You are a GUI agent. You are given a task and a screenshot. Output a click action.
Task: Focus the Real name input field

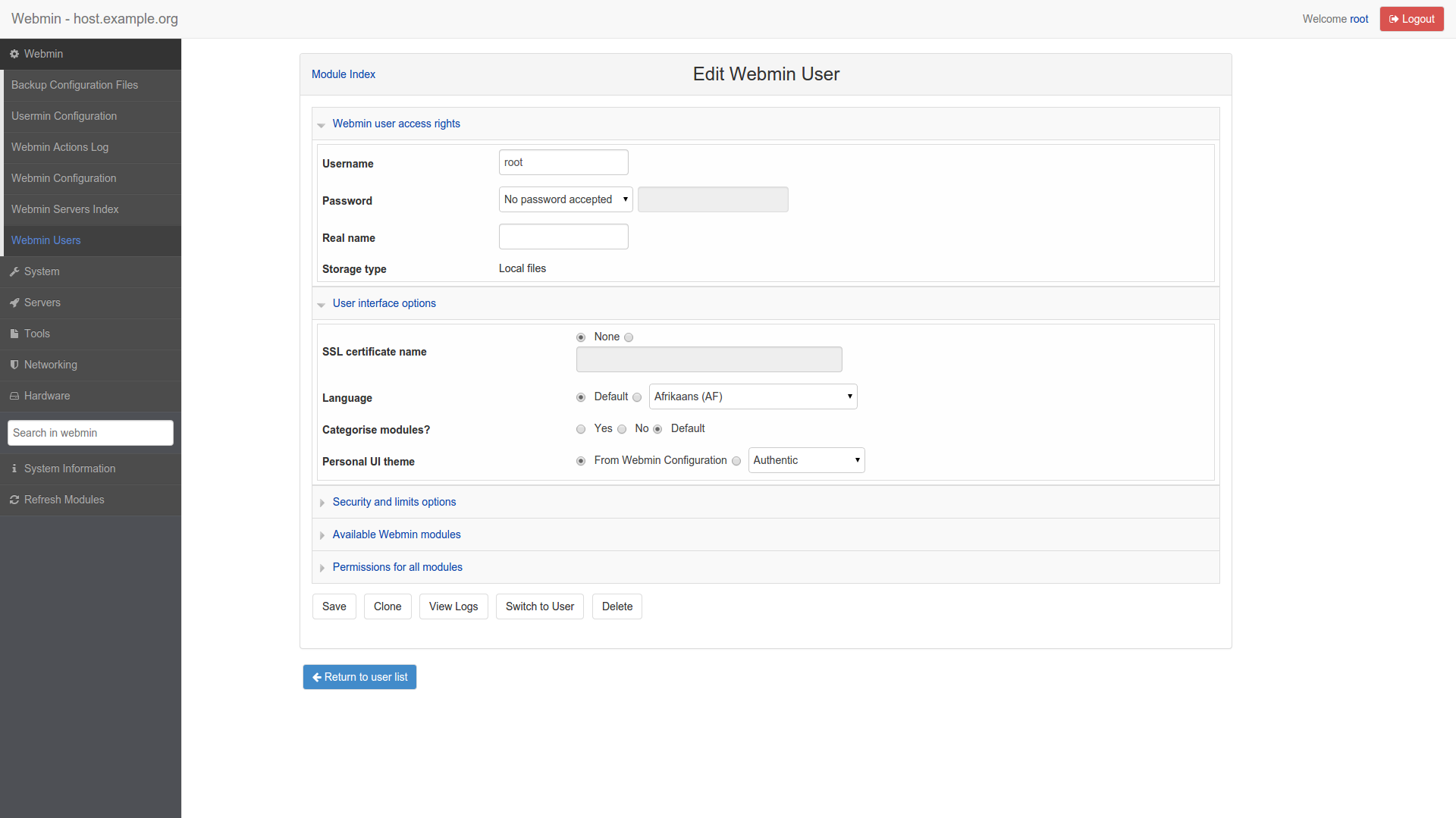563,237
